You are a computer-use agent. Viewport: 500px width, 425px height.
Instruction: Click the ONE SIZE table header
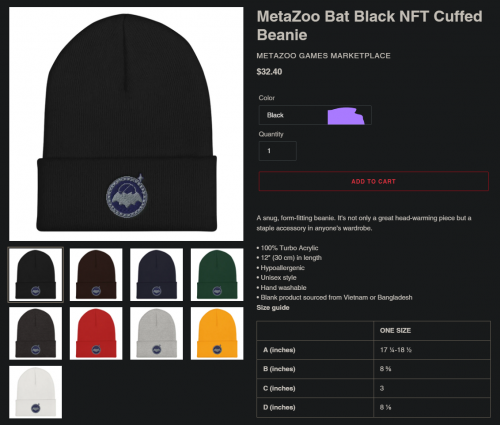pos(395,330)
